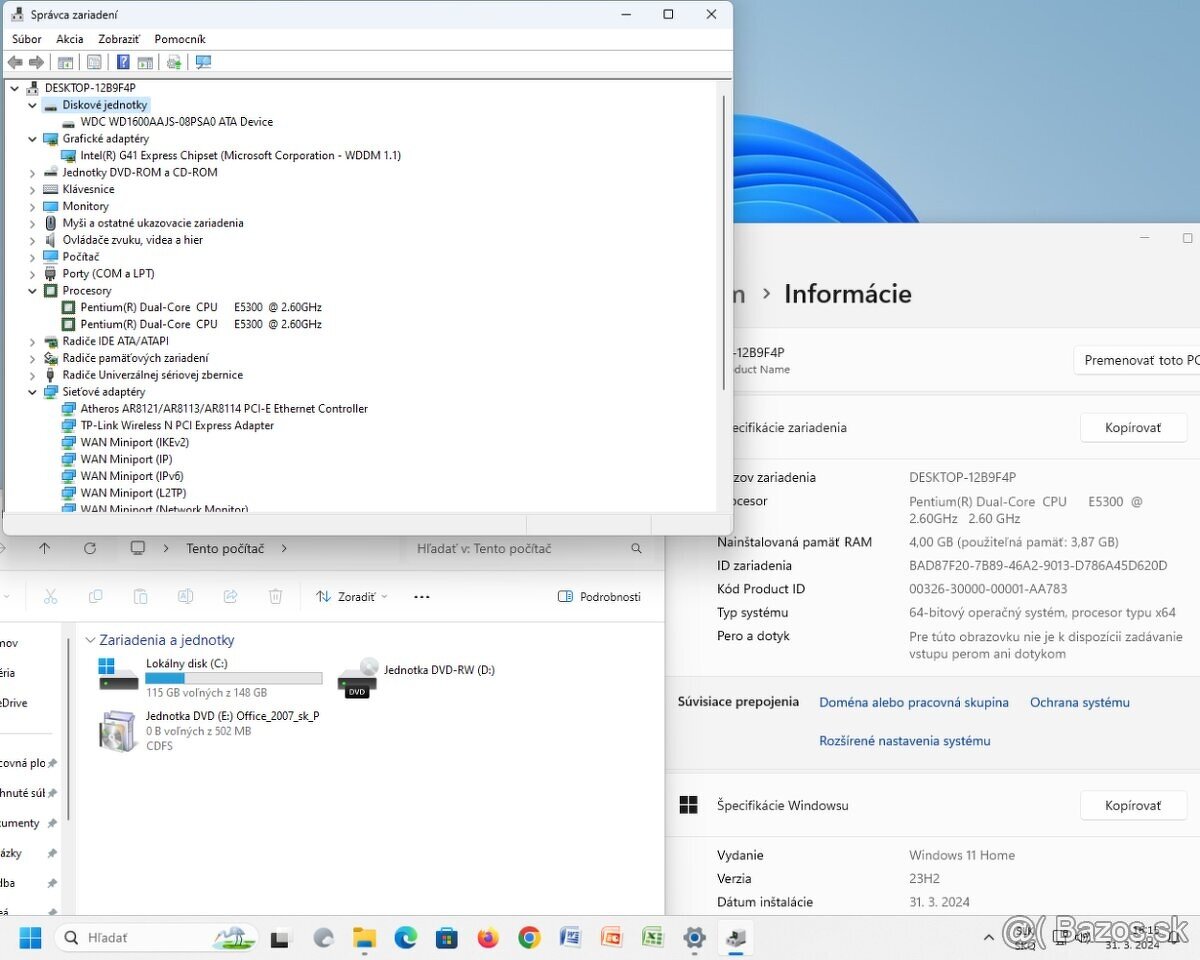Select the Cut (scissors) icon in Explorer toolbar
This screenshot has width=1200, height=960.
[52, 596]
